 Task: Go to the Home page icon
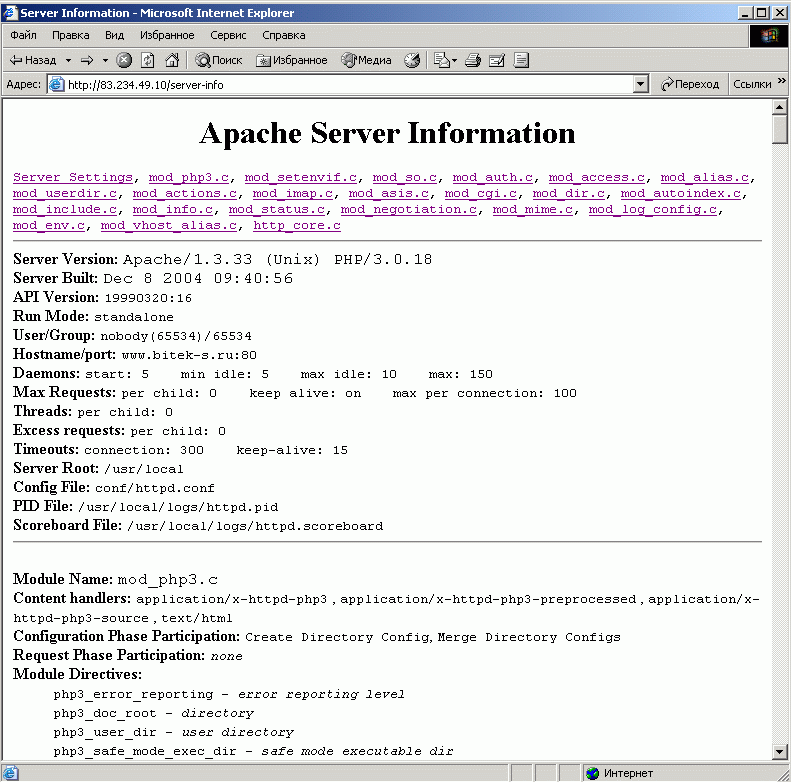pos(172,61)
